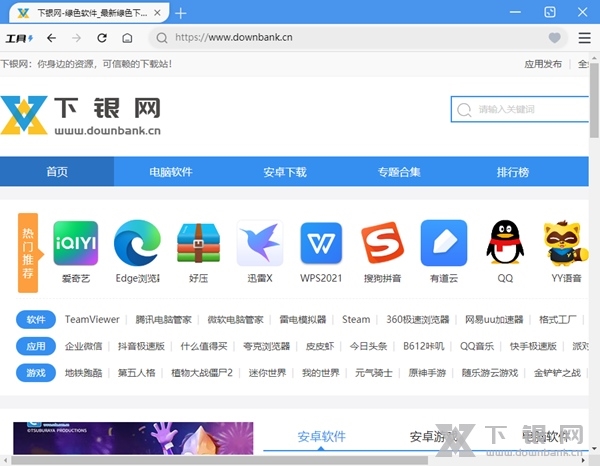This screenshot has width=600, height=466.
Task: Open the 腾讯电脑管家 link
Action: point(163,319)
